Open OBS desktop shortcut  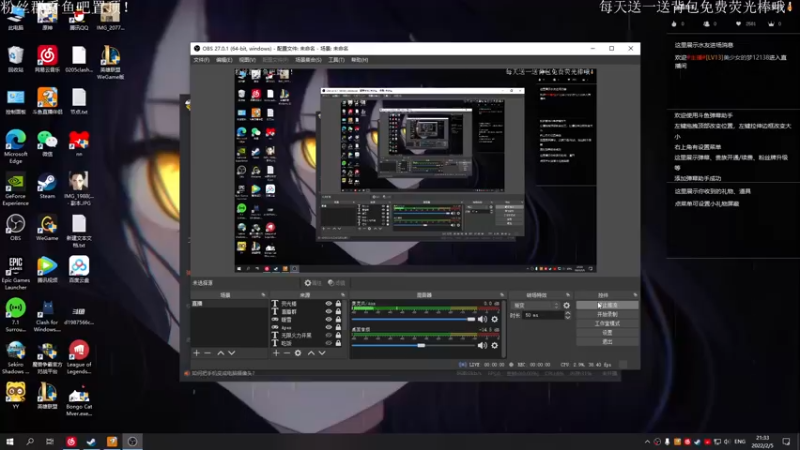[16, 228]
